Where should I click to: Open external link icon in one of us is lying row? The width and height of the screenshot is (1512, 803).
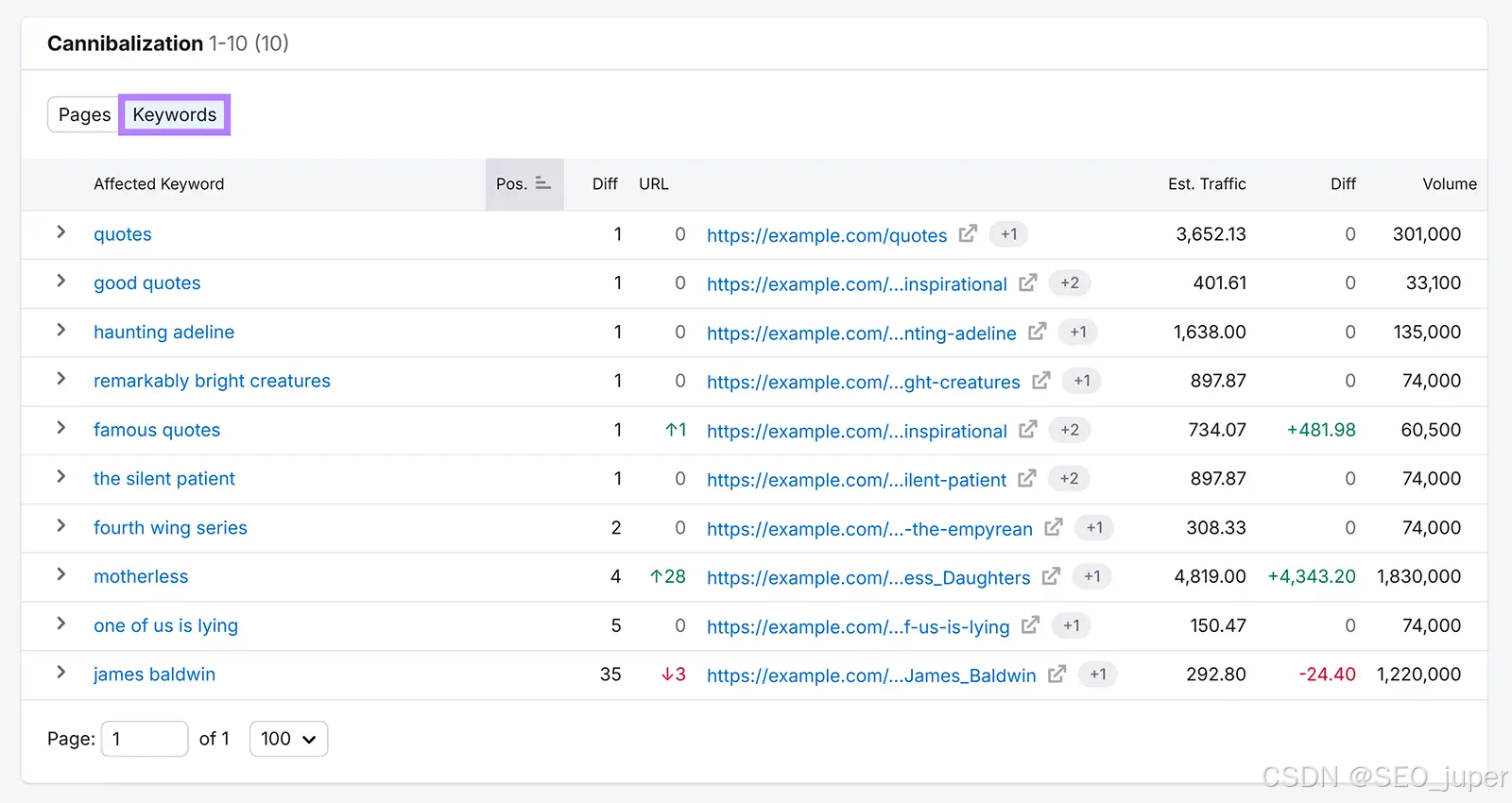[1030, 625]
